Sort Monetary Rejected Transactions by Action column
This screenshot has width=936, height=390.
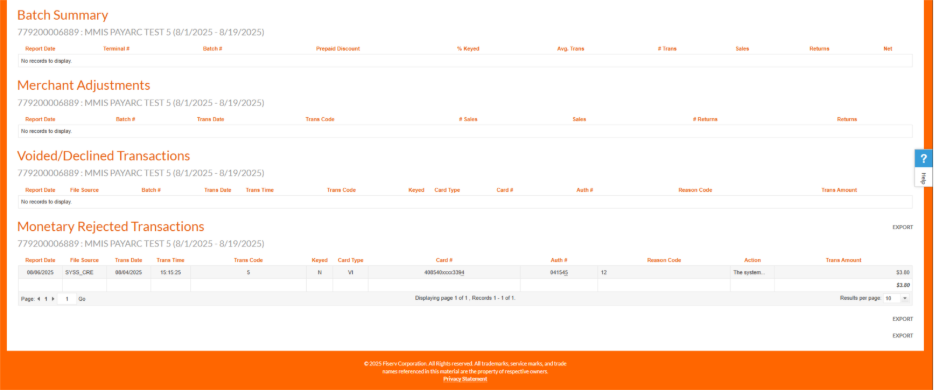(752, 260)
